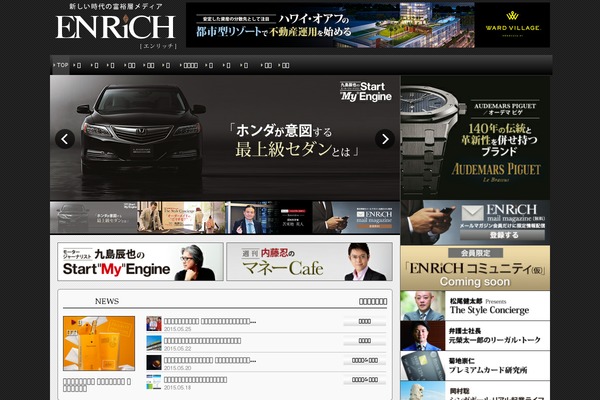Click the orange product news image

99,343
